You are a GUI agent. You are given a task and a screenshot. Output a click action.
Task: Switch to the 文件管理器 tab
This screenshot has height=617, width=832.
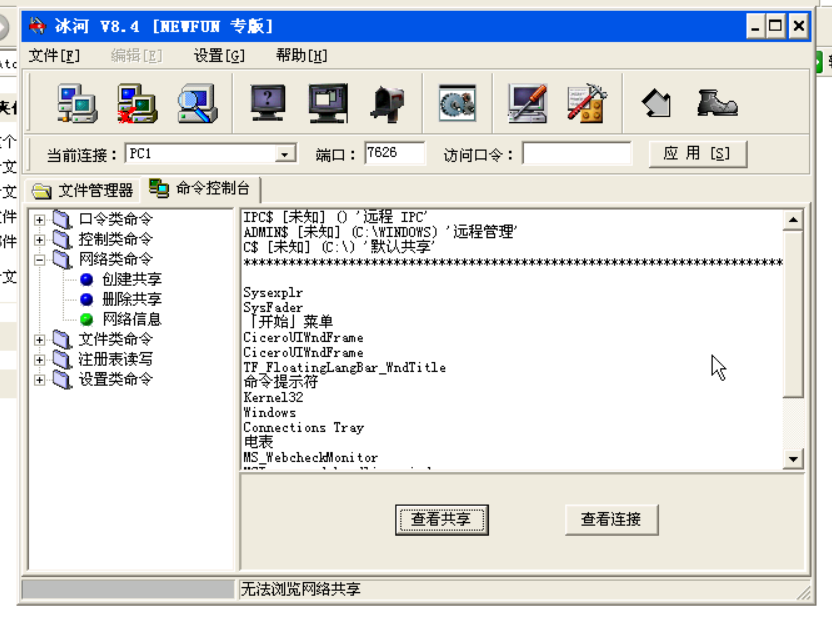(x=83, y=190)
